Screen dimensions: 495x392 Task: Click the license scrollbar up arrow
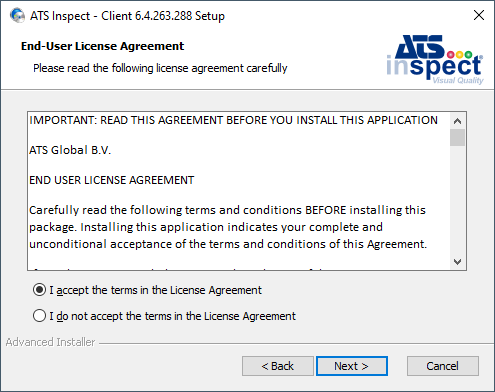pyautogui.click(x=457, y=121)
